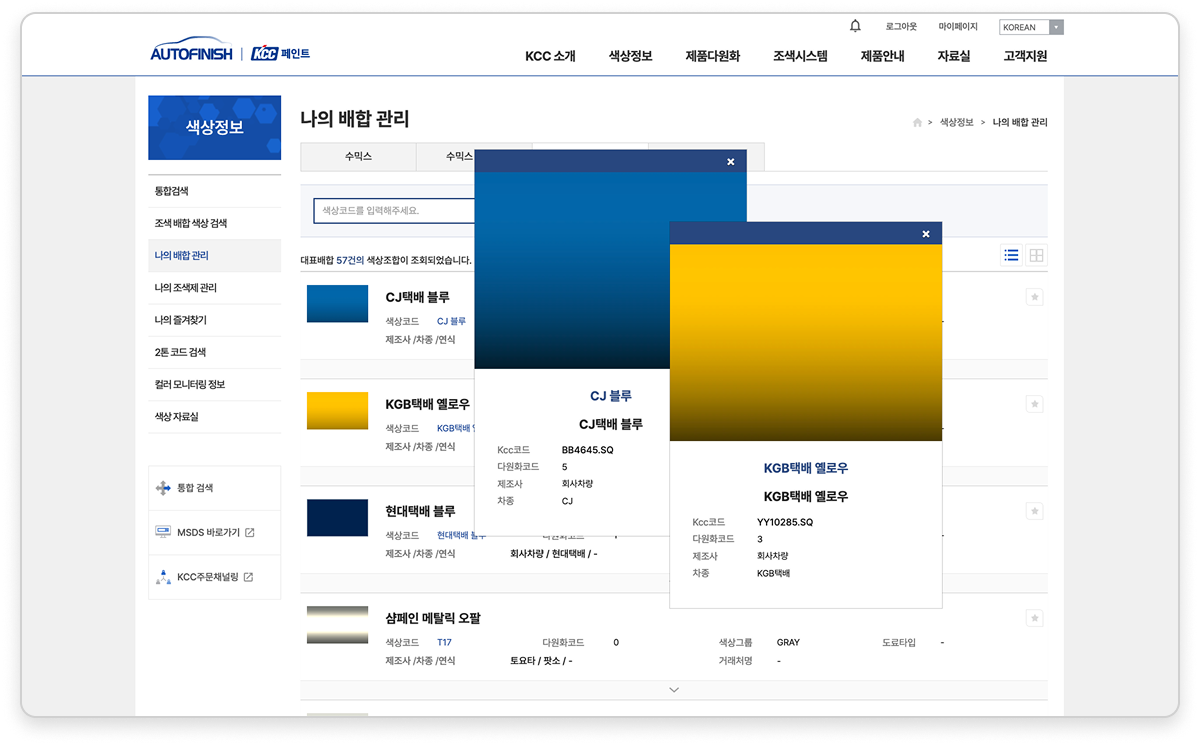This screenshot has height=746, width=1200.
Task: Click the notification bell icon
Action: [x=855, y=26]
